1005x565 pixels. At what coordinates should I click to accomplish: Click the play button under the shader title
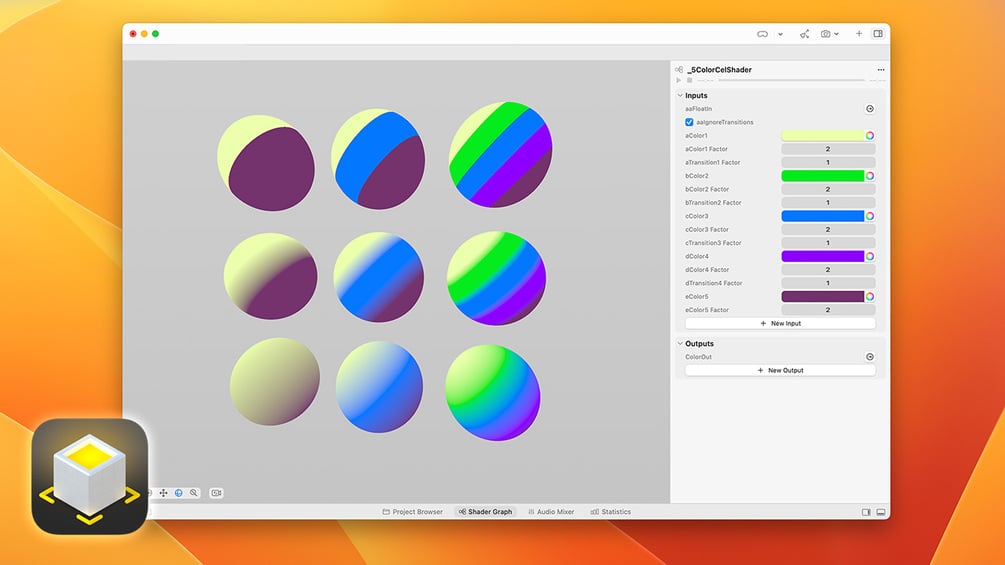pos(679,81)
